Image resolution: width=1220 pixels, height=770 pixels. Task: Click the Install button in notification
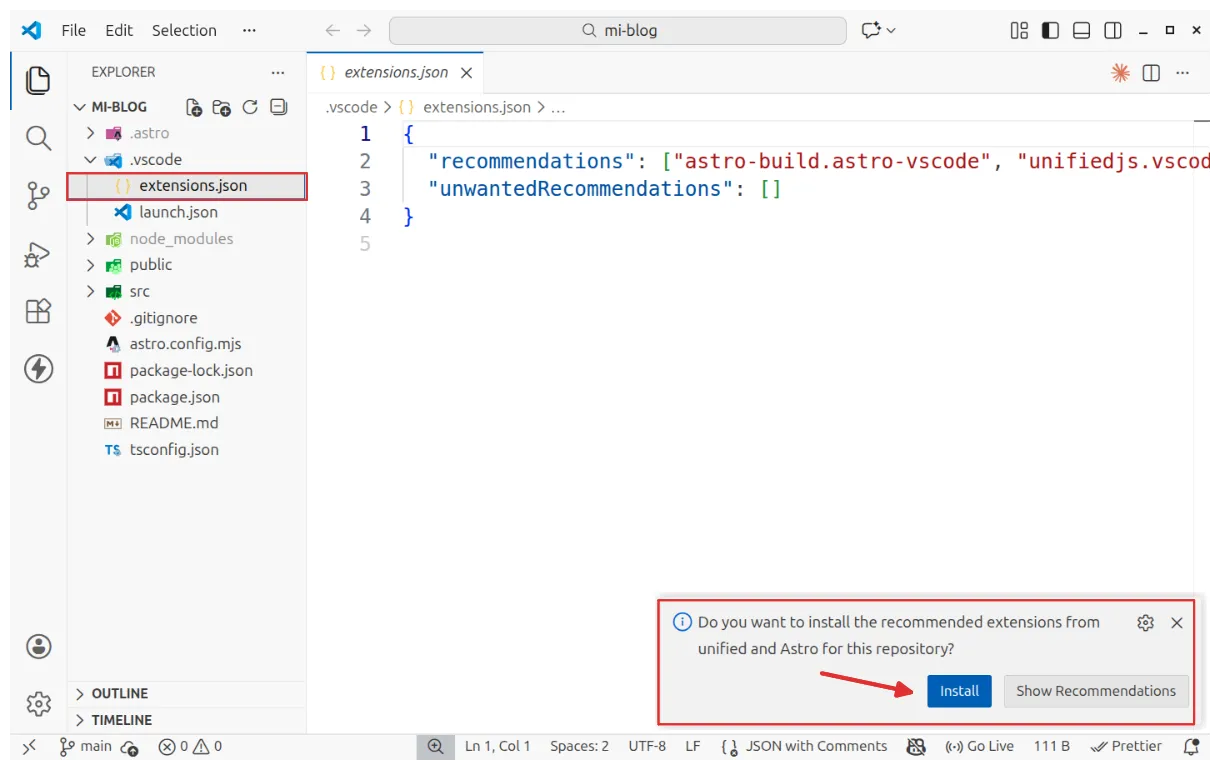(x=959, y=691)
